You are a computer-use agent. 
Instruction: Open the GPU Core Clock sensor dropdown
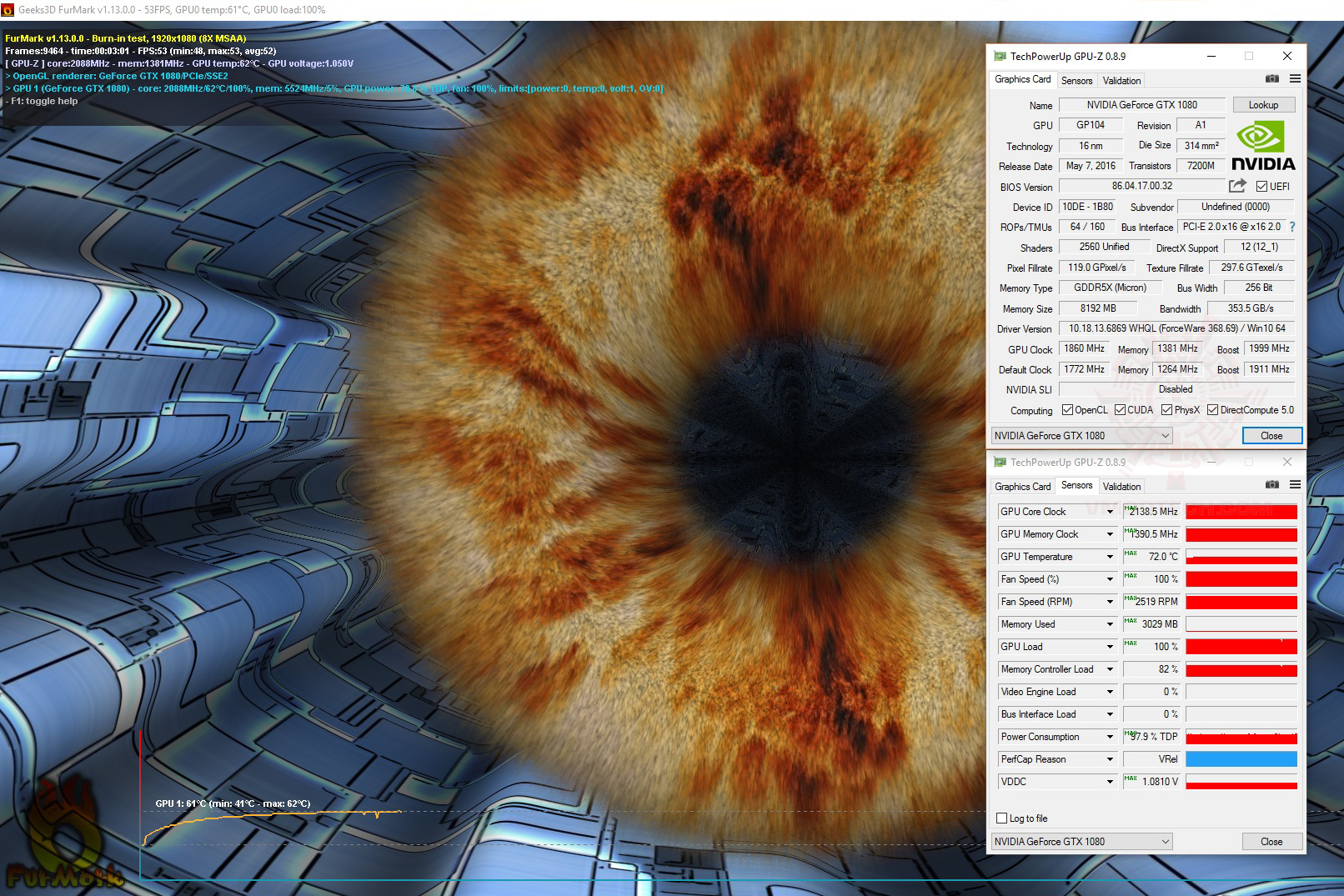pos(1110,512)
